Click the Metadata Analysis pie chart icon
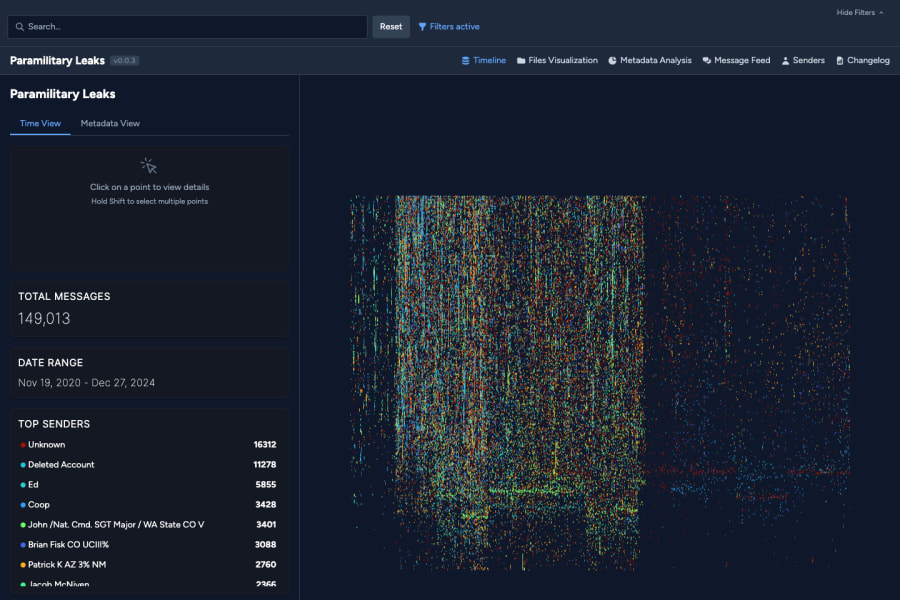The height and width of the screenshot is (600, 900). 612,60
